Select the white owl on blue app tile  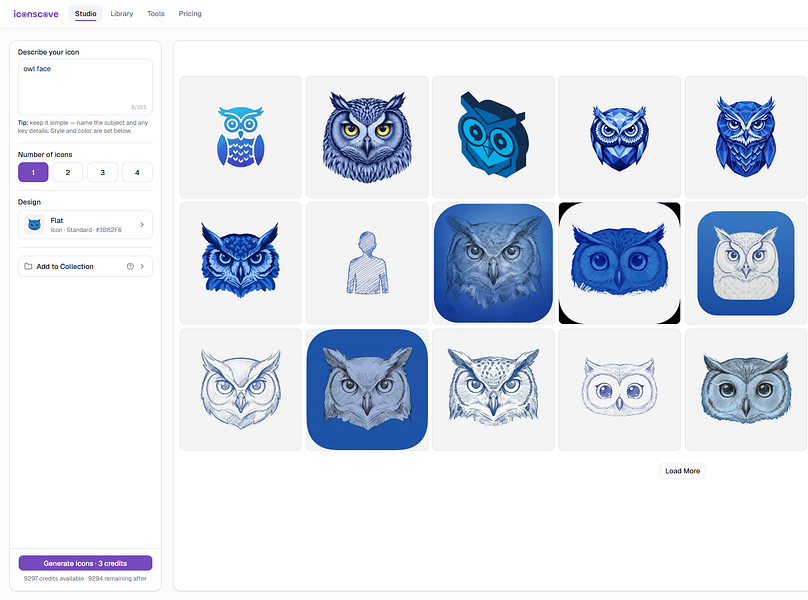coord(746,263)
